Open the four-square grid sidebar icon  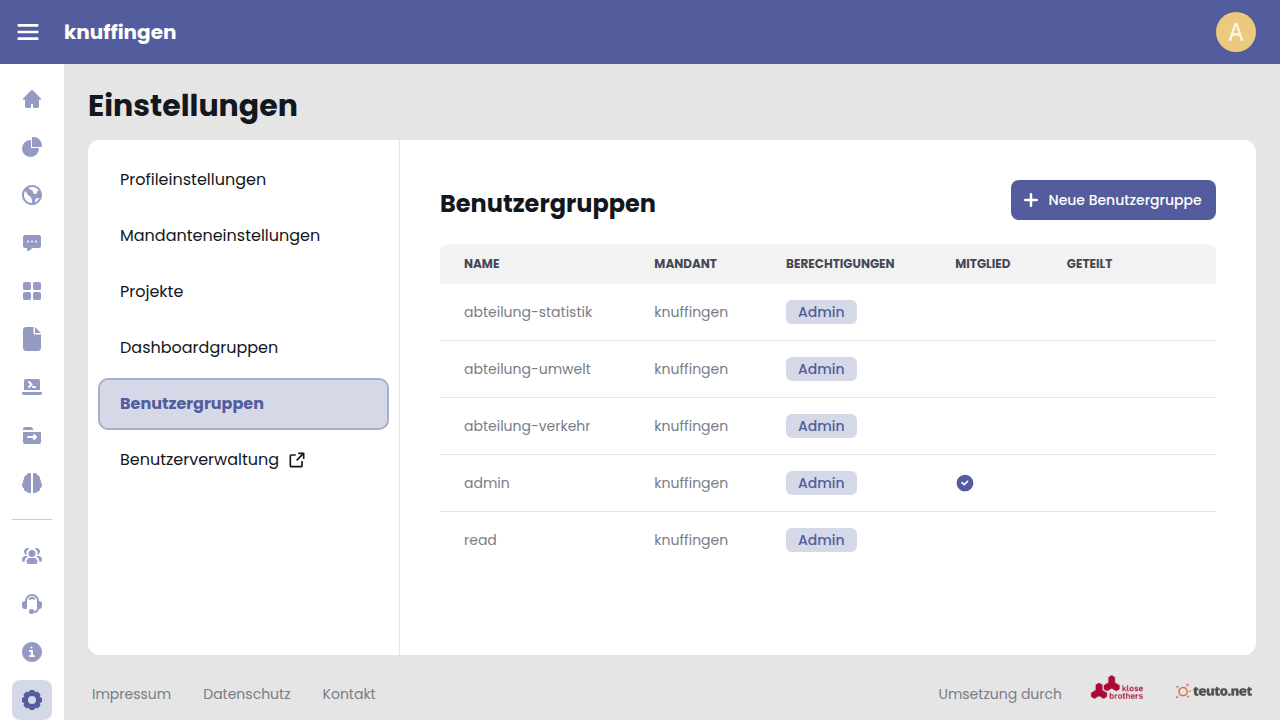coord(32,291)
